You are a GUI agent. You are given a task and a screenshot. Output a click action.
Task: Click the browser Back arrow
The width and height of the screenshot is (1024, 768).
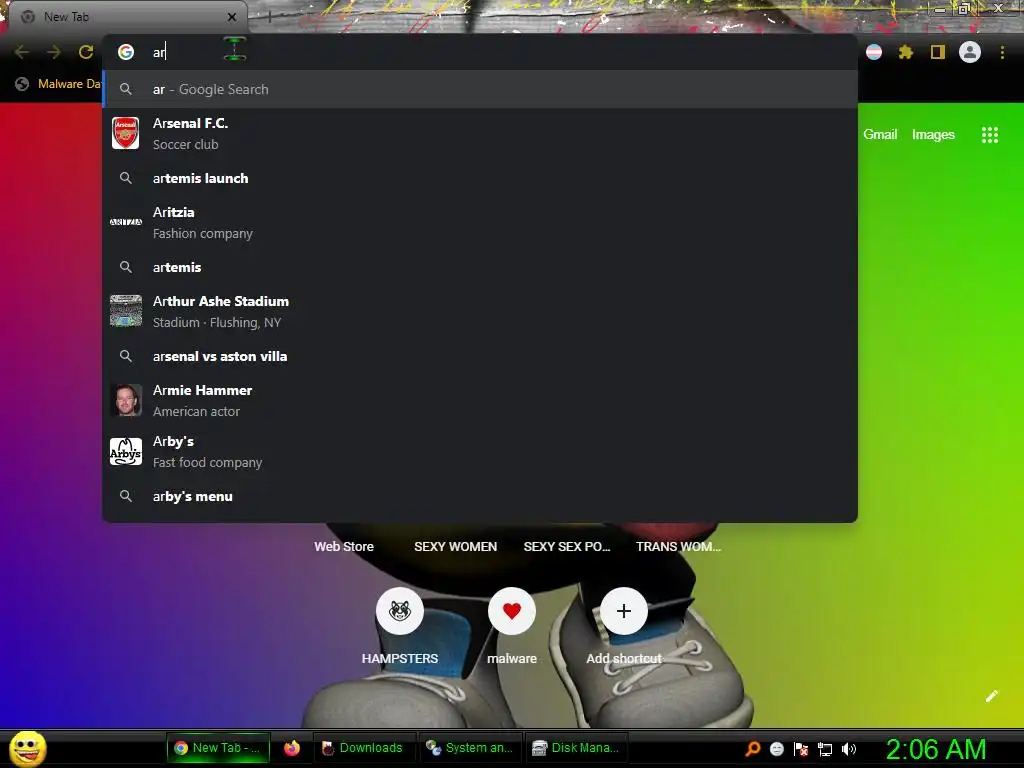coord(22,52)
